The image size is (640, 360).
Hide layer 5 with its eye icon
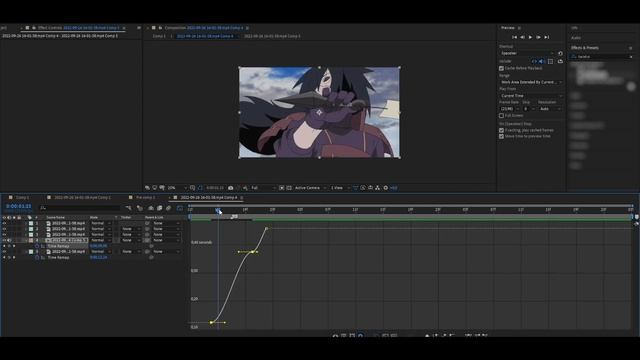(4, 252)
